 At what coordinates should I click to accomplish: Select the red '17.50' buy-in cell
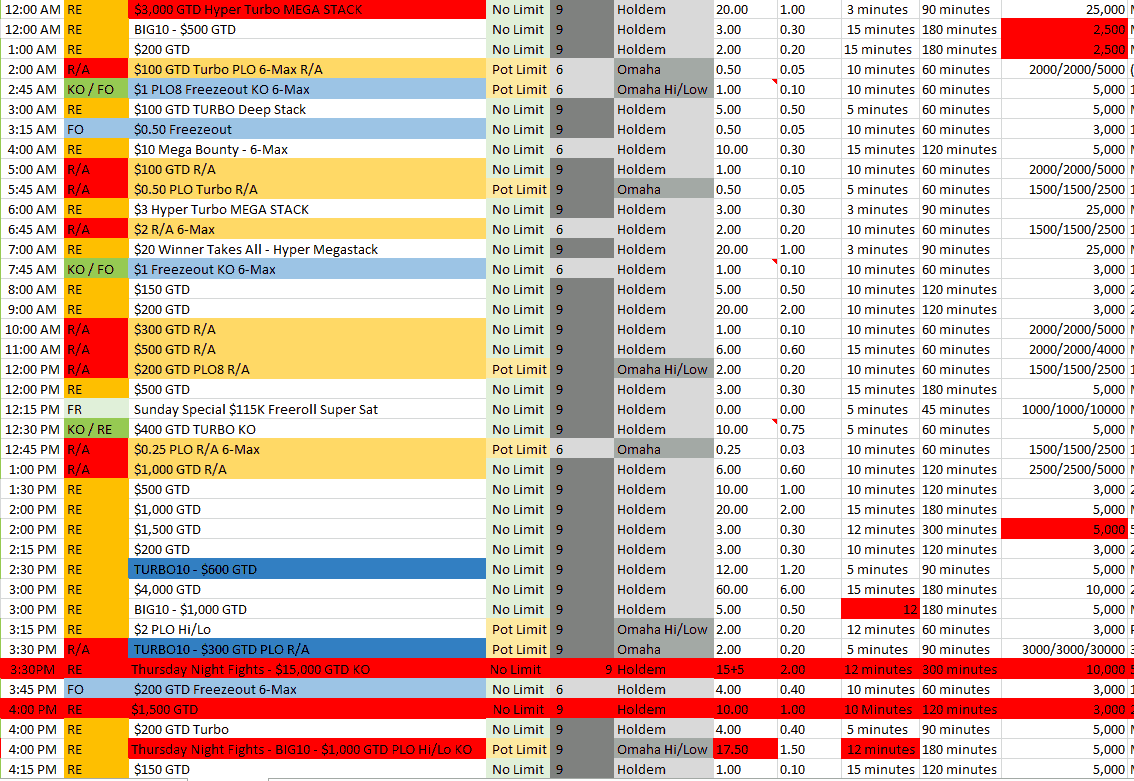point(746,750)
